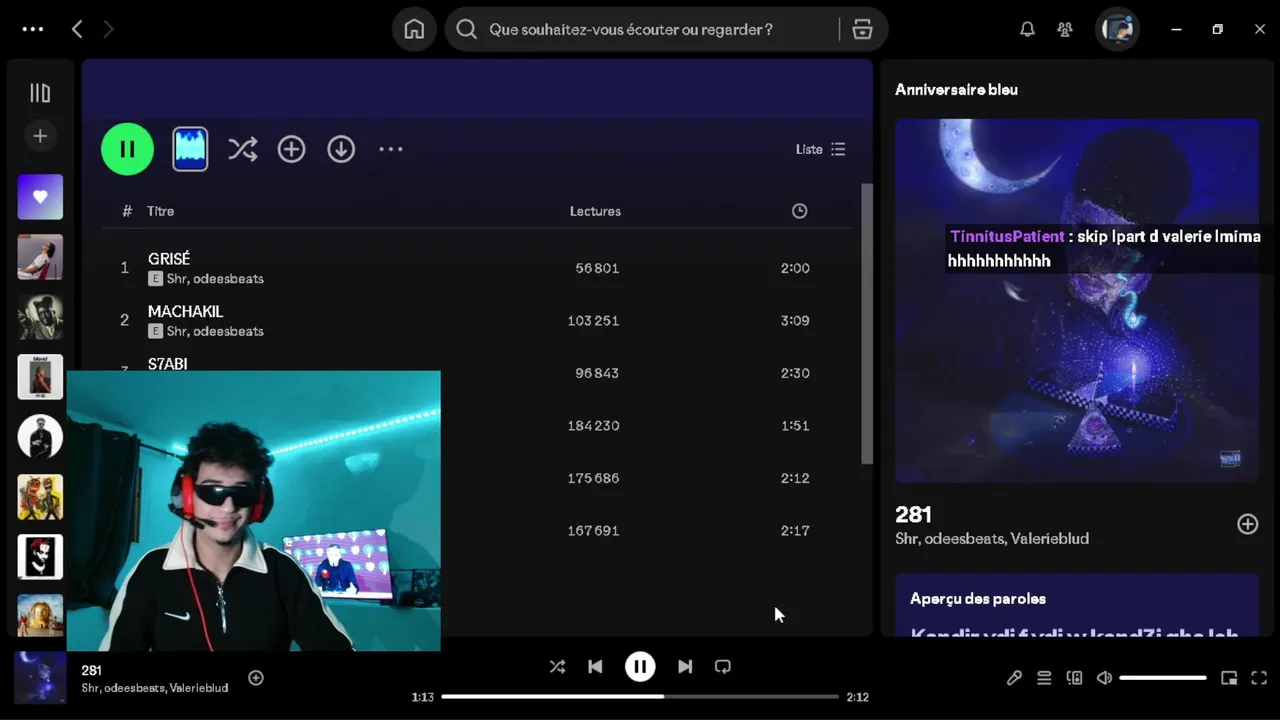Pause playback in the bottom player

640,666
